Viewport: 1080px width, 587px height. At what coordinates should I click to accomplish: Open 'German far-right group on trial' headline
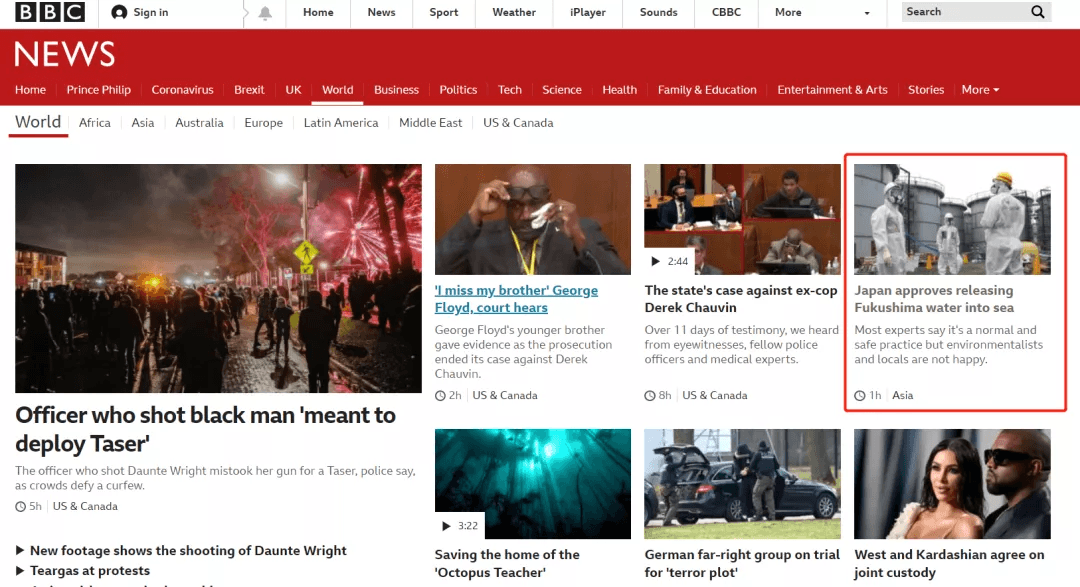[742, 564]
